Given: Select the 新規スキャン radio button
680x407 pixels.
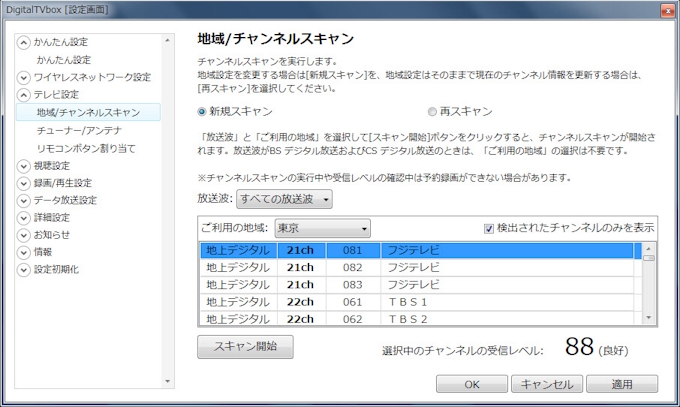Looking at the screenshot, I should click(x=203, y=111).
